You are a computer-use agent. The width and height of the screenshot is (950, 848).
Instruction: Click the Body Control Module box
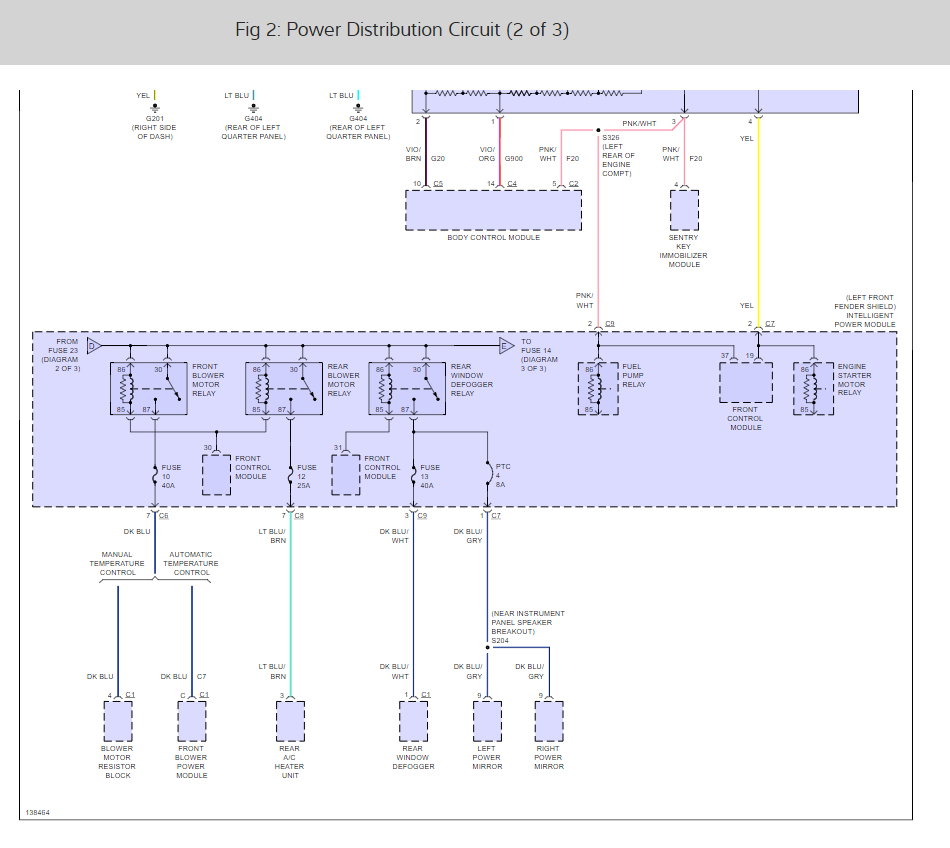pos(493,210)
